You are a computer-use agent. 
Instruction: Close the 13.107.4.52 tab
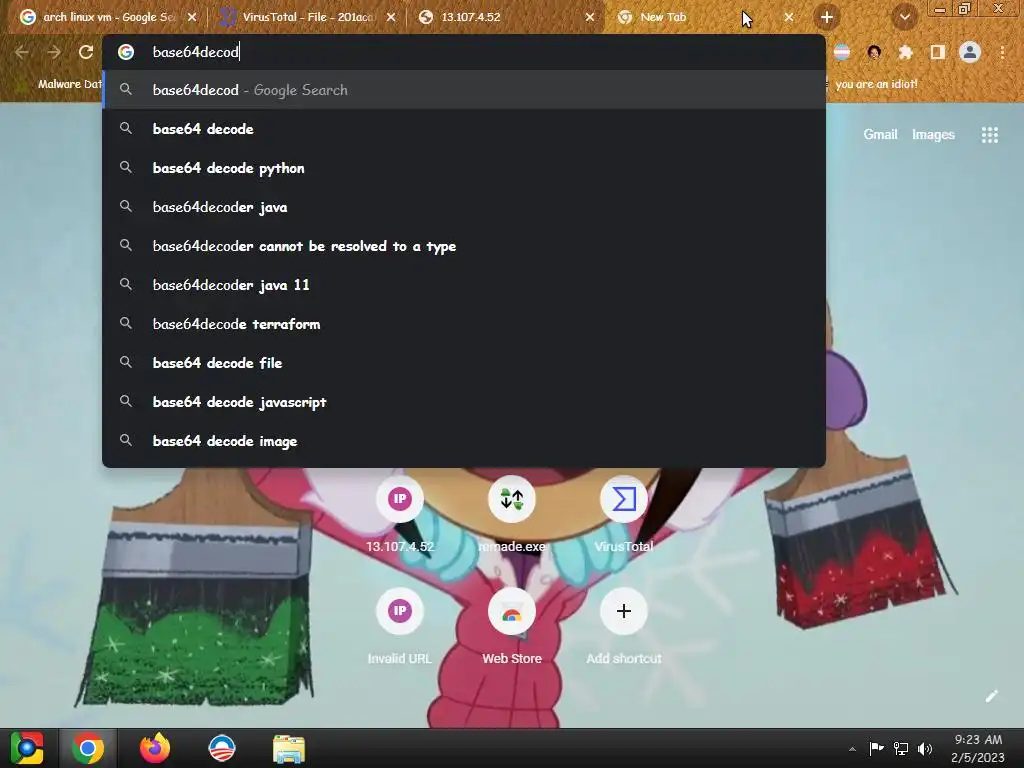point(590,18)
